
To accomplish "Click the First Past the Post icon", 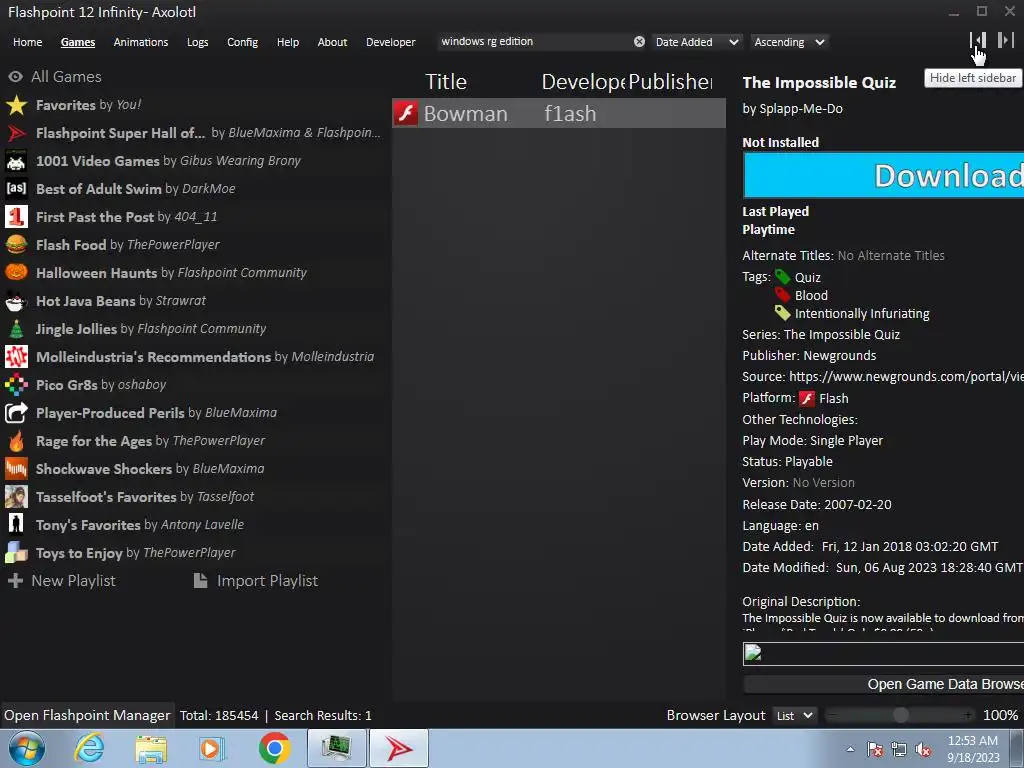I will pyautogui.click(x=16, y=217).
